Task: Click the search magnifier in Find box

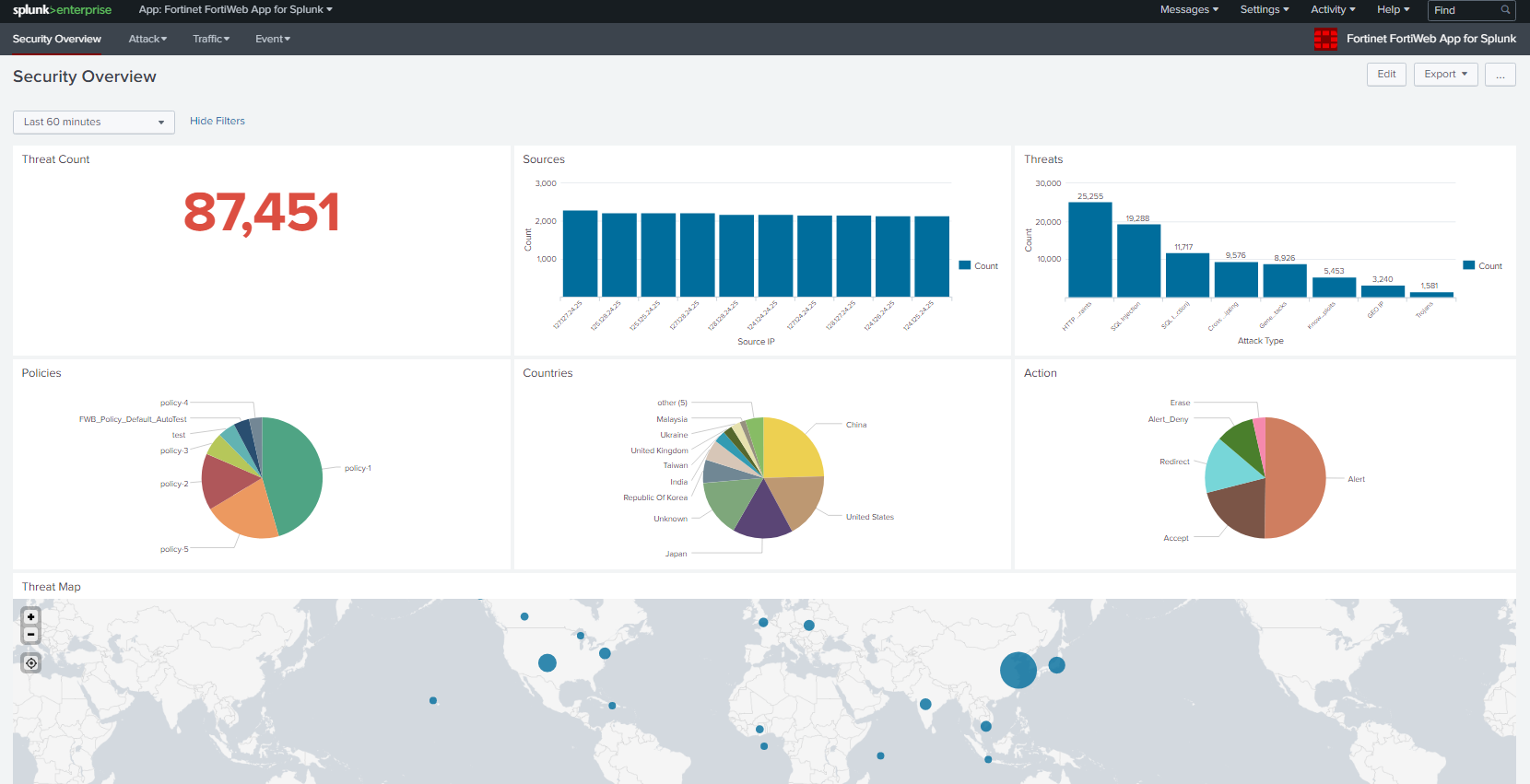Action: pos(1505,10)
